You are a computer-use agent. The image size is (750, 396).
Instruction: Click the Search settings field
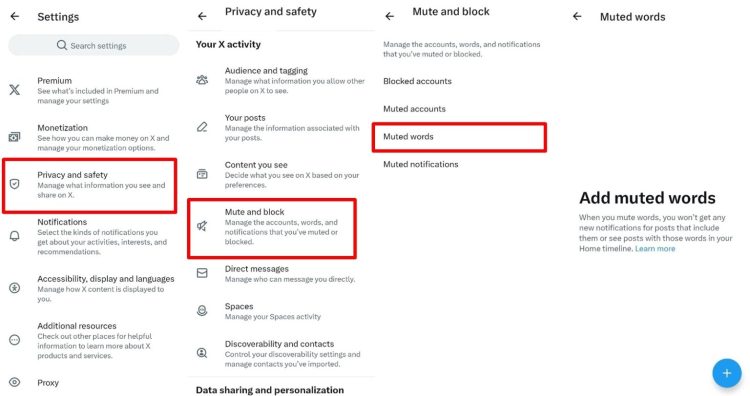(x=94, y=45)
